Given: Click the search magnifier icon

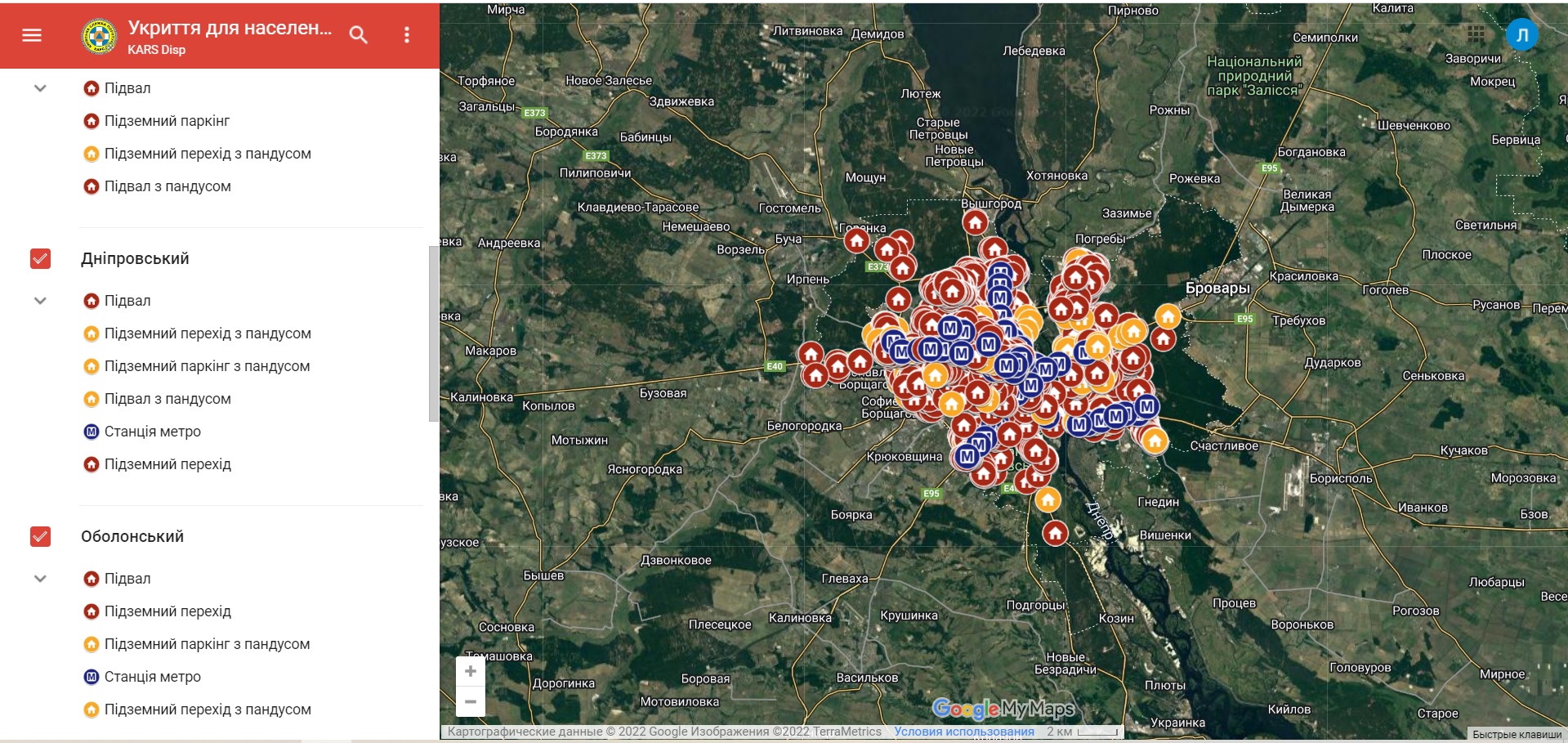Looking at the screenshot, I should tap(358, 35).
